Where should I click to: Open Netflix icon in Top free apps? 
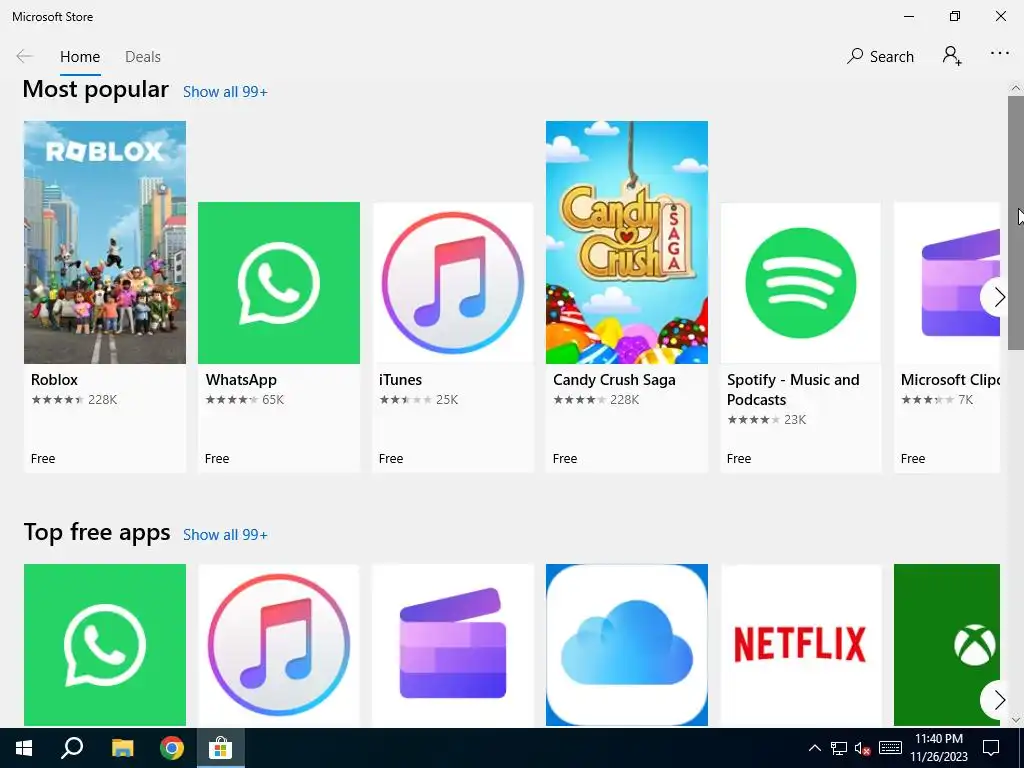[x=801, y=645]
